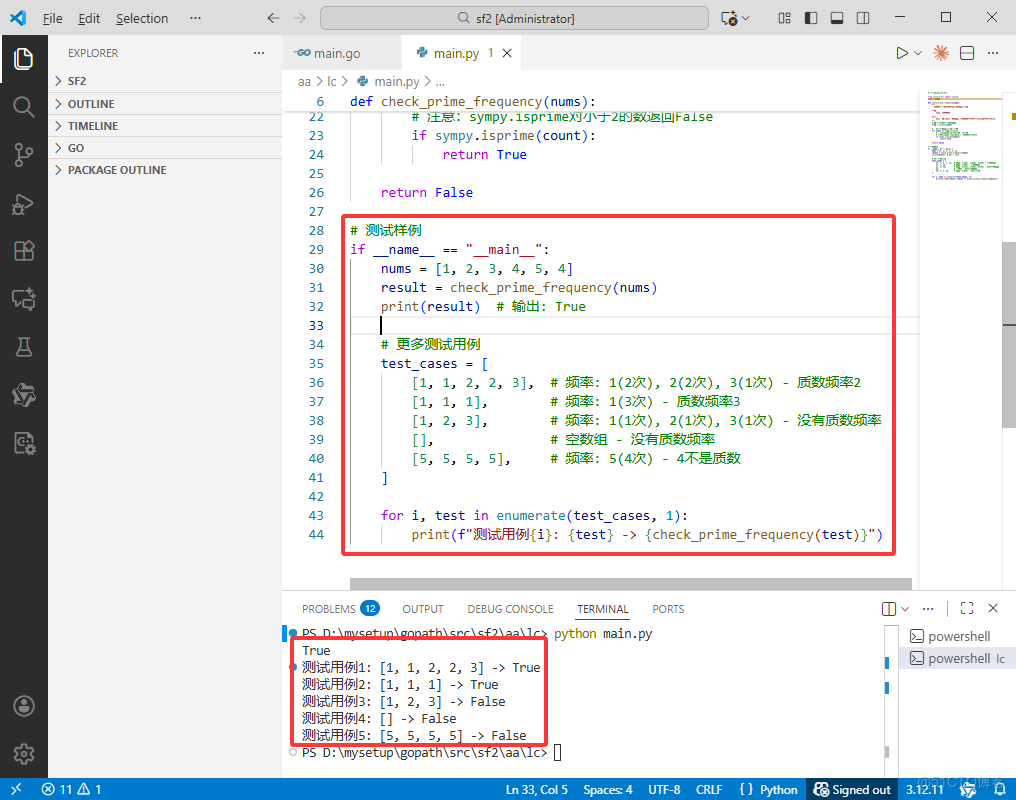Open the Run and Debug view

[23, 203]
